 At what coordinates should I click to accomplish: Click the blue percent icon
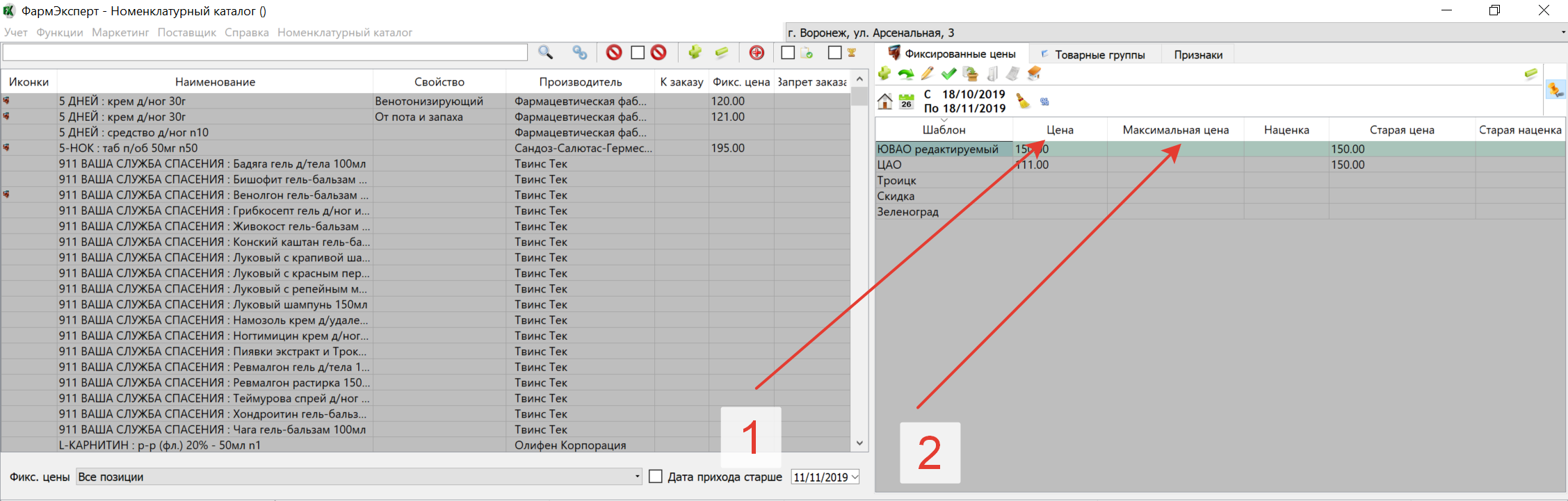[1044, 101]
